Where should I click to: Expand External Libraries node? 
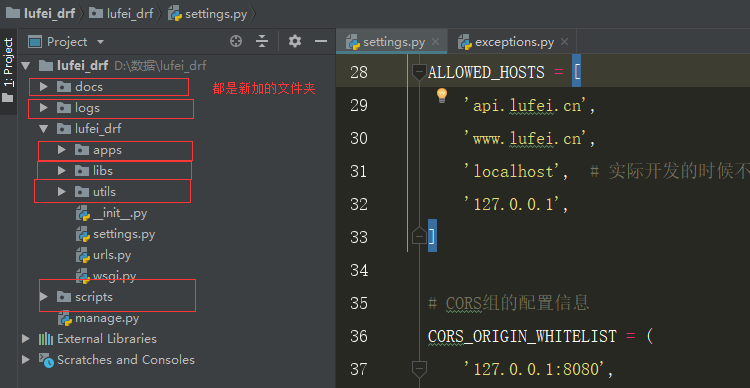(x=26, y=339)
